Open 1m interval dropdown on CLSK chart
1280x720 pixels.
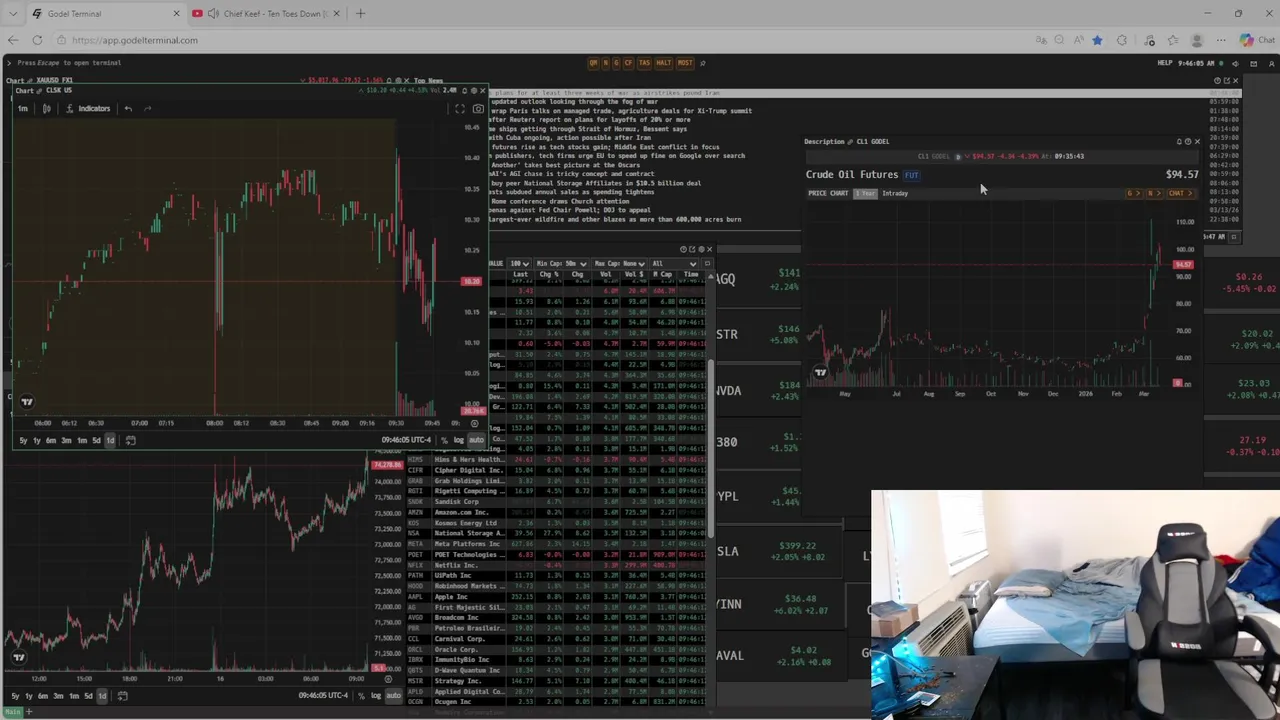pos(22,108)
